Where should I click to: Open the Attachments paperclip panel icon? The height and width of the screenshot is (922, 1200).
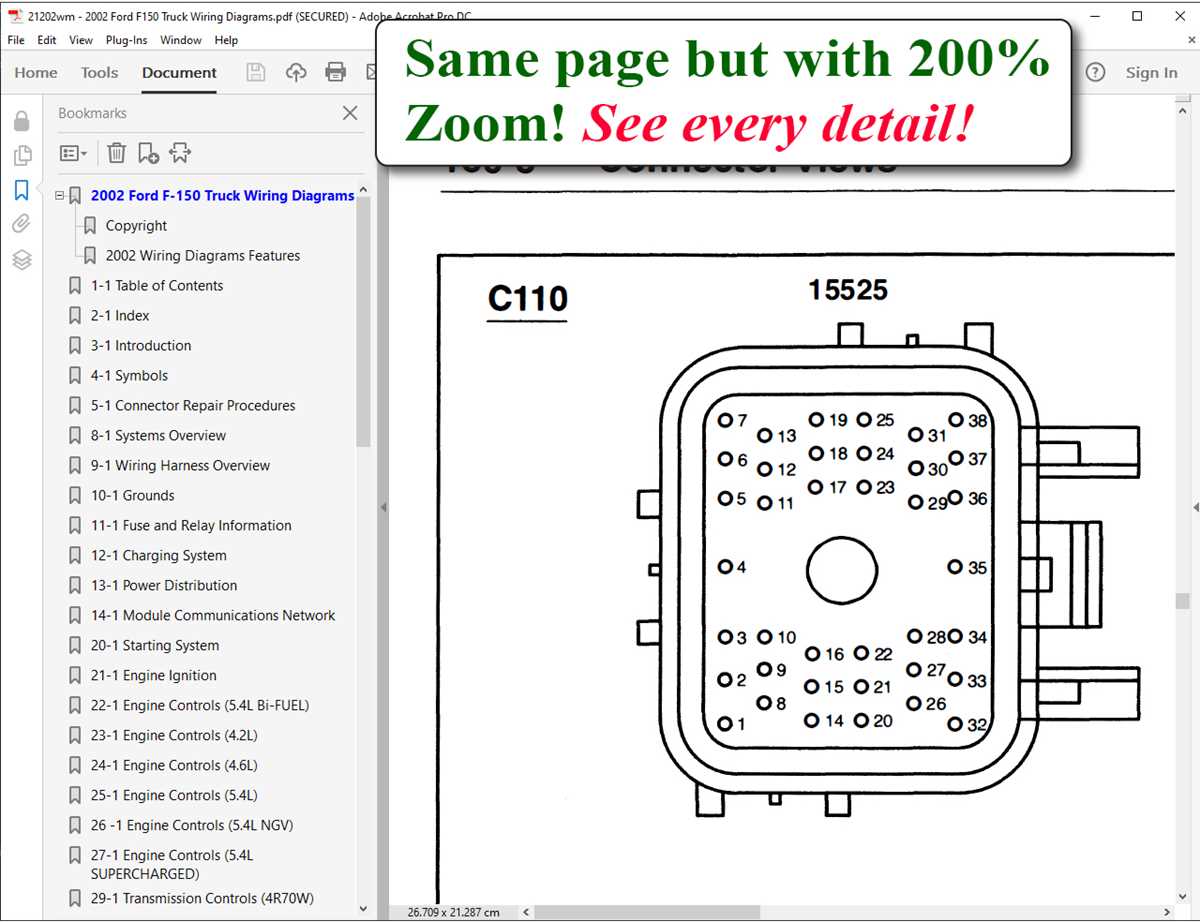(21, 224)
